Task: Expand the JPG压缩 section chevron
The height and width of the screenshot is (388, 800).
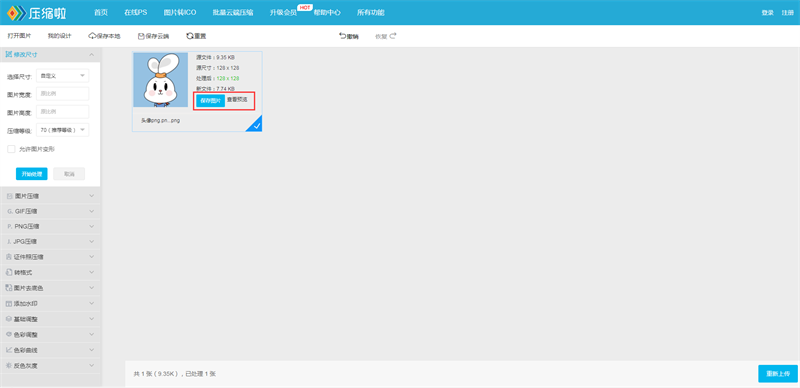Action: point(91,241)
